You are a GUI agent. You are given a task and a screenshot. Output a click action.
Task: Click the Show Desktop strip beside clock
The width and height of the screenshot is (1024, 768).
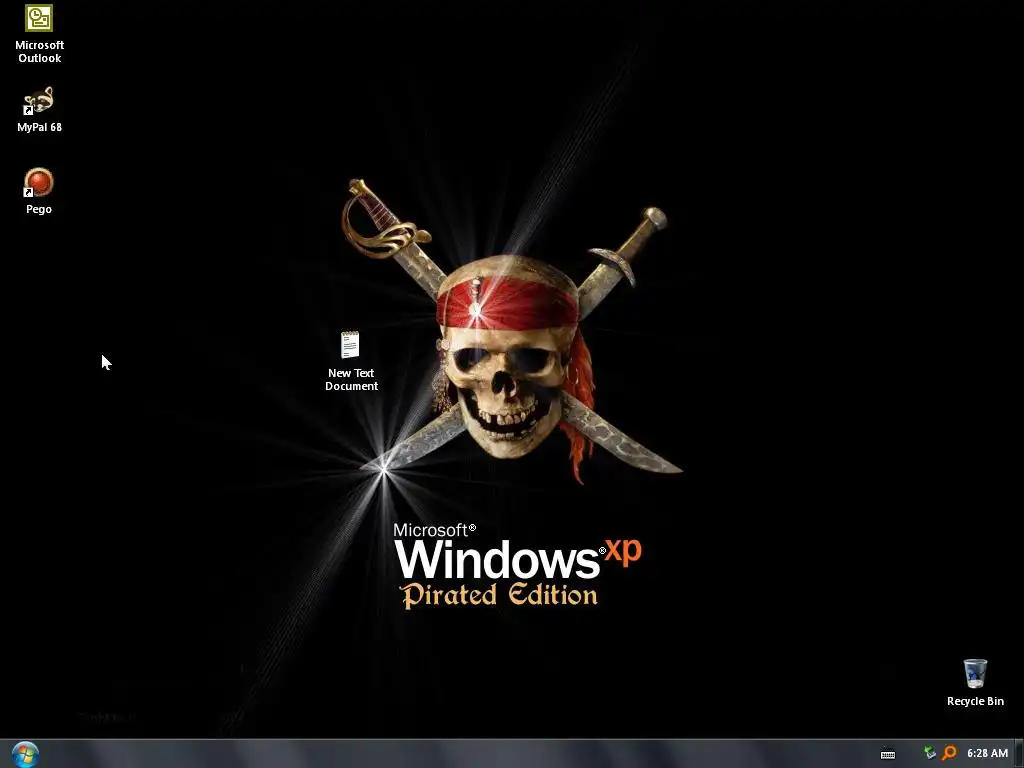coord(1019,754)
